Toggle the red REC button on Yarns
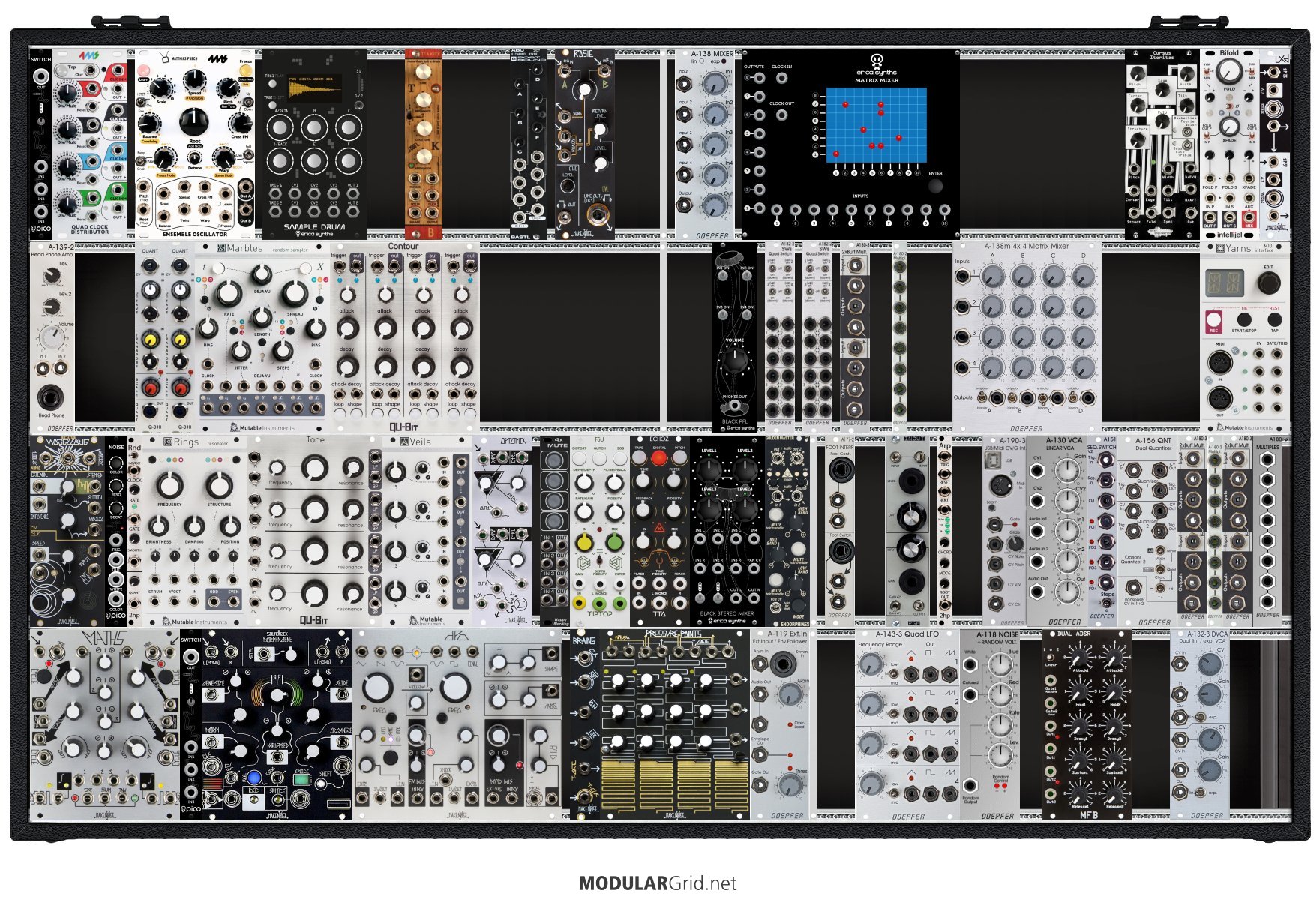Image resolution: width=1316 pixels, height=899 pixels. 1213,321
